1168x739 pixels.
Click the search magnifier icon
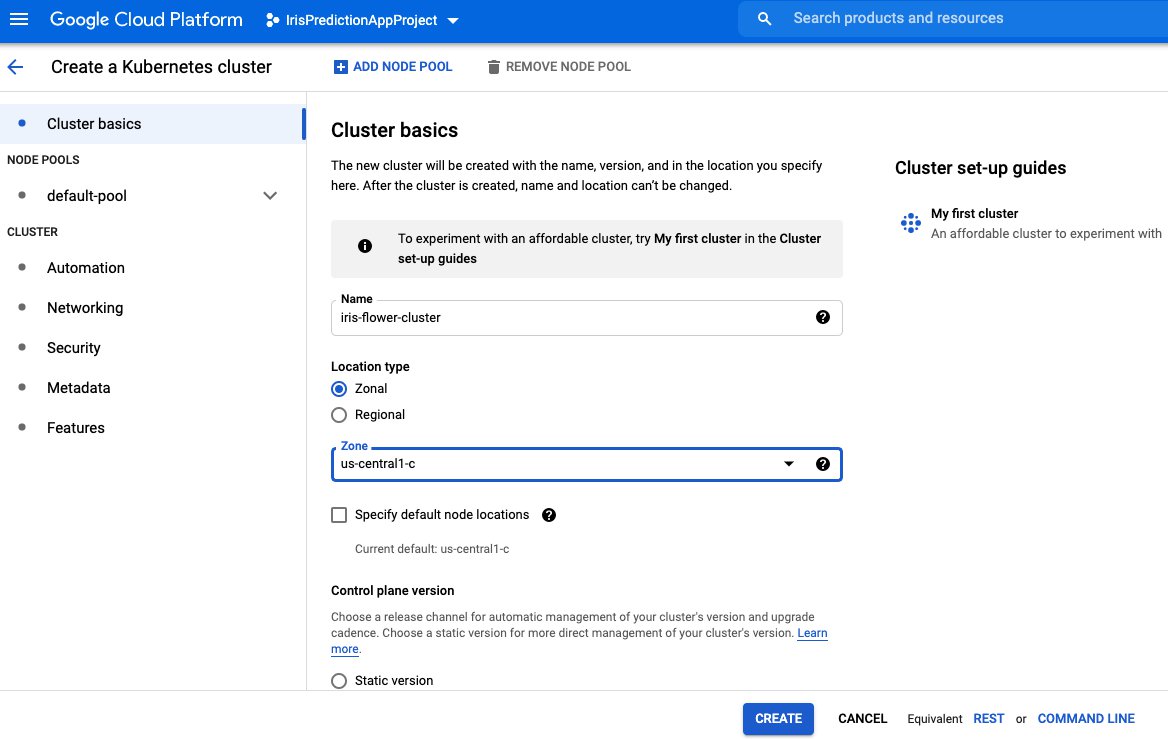(765, 19)
